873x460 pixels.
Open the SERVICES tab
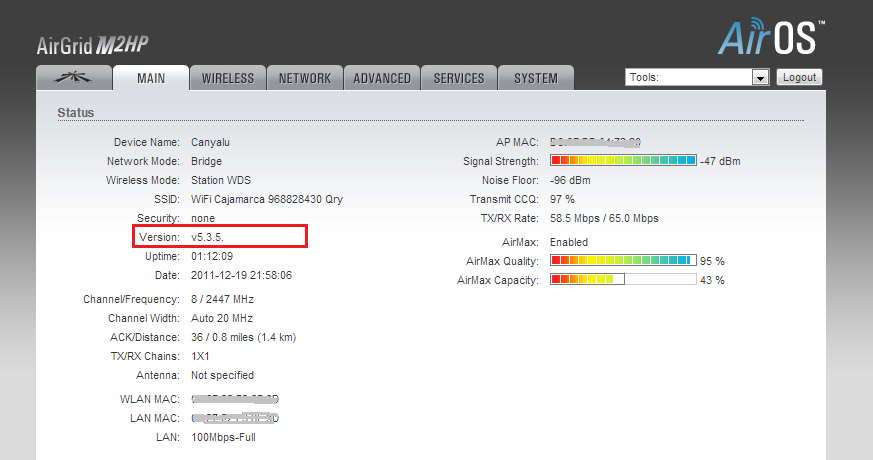(459, 78)
